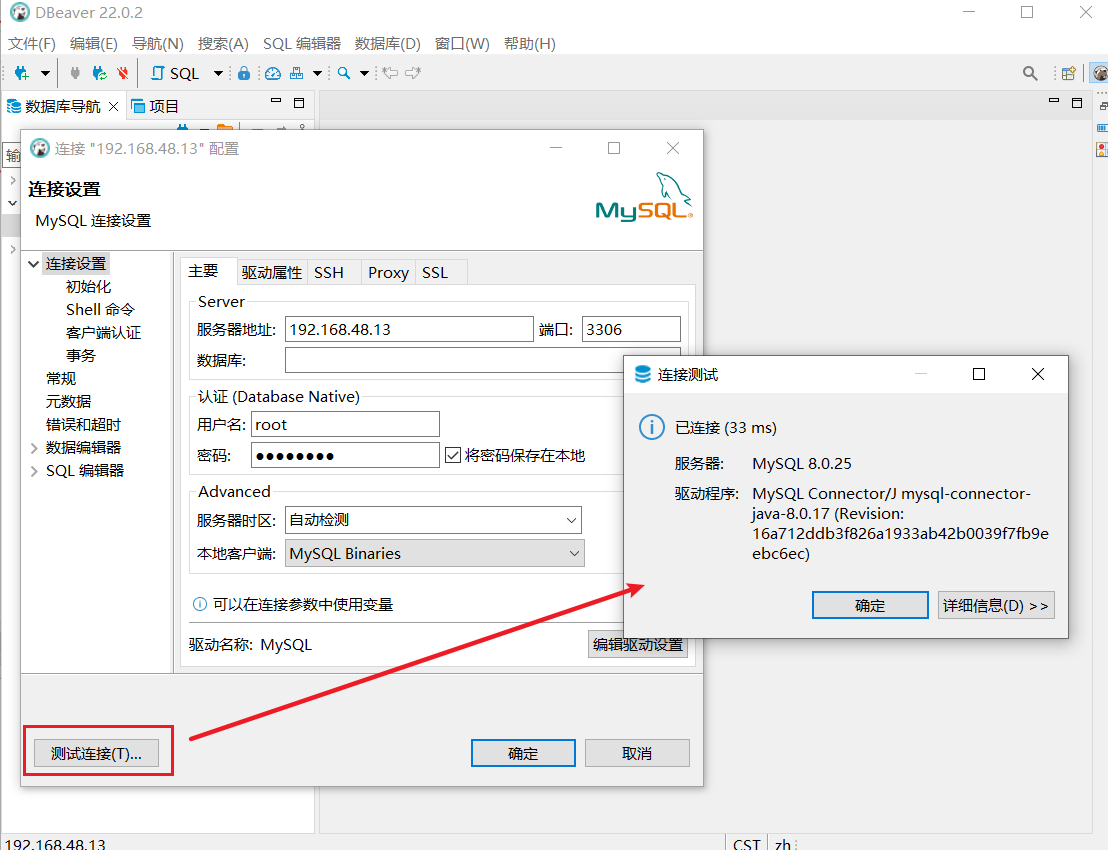Screen dimensions: 1108x850
Task: Click the 测试连接(T)... button
Action: [x=96, y=753]
